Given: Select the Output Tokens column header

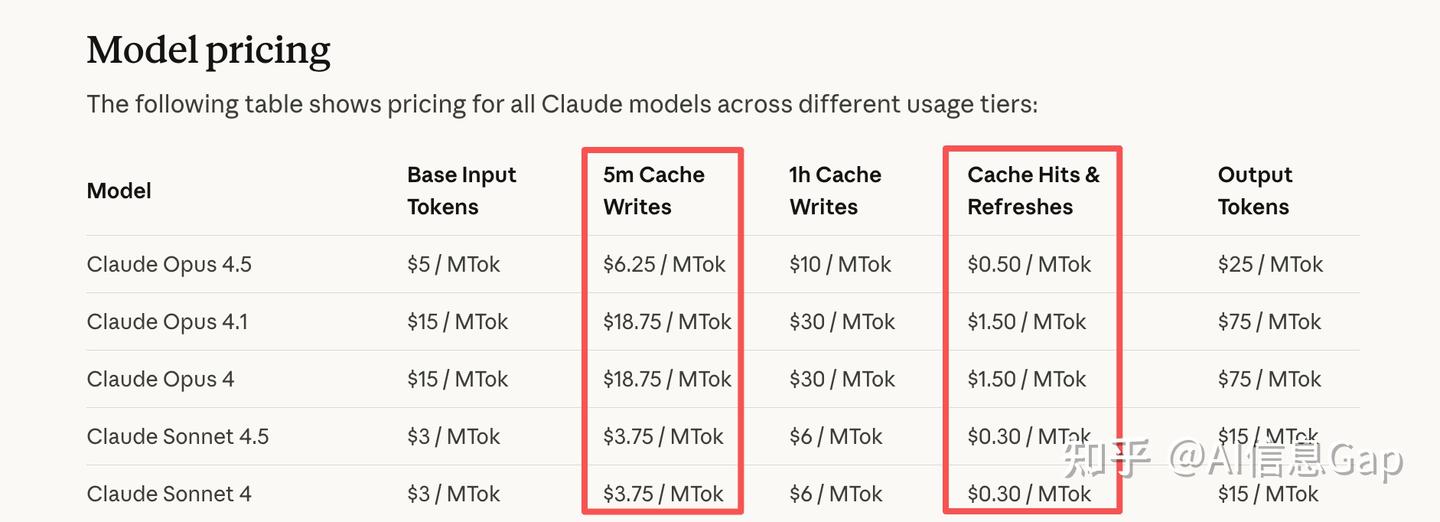Looking at the screenshot, I should 1254,191.
